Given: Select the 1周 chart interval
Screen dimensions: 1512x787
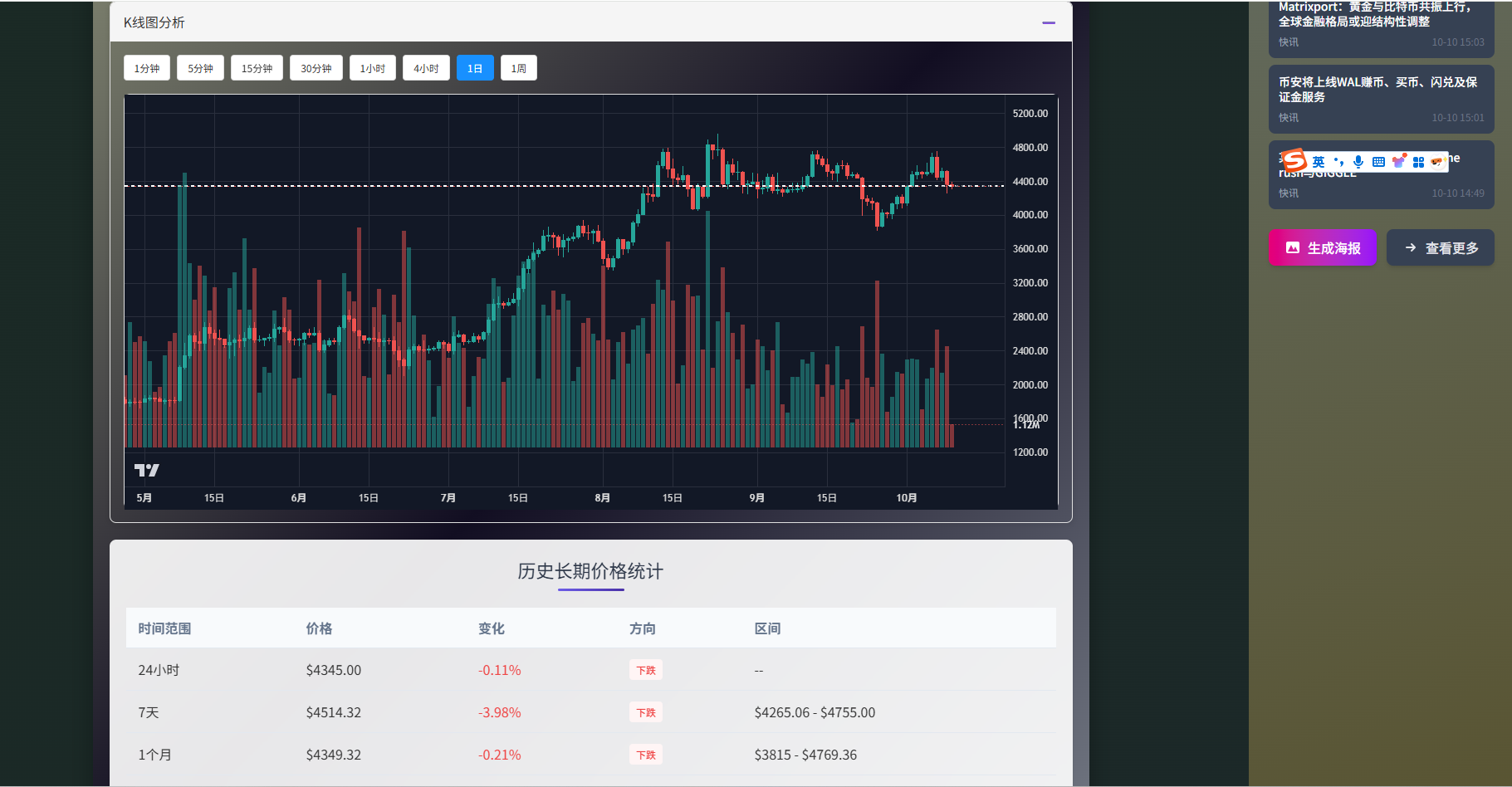Looking at the screenshot, I should point(518,68).
